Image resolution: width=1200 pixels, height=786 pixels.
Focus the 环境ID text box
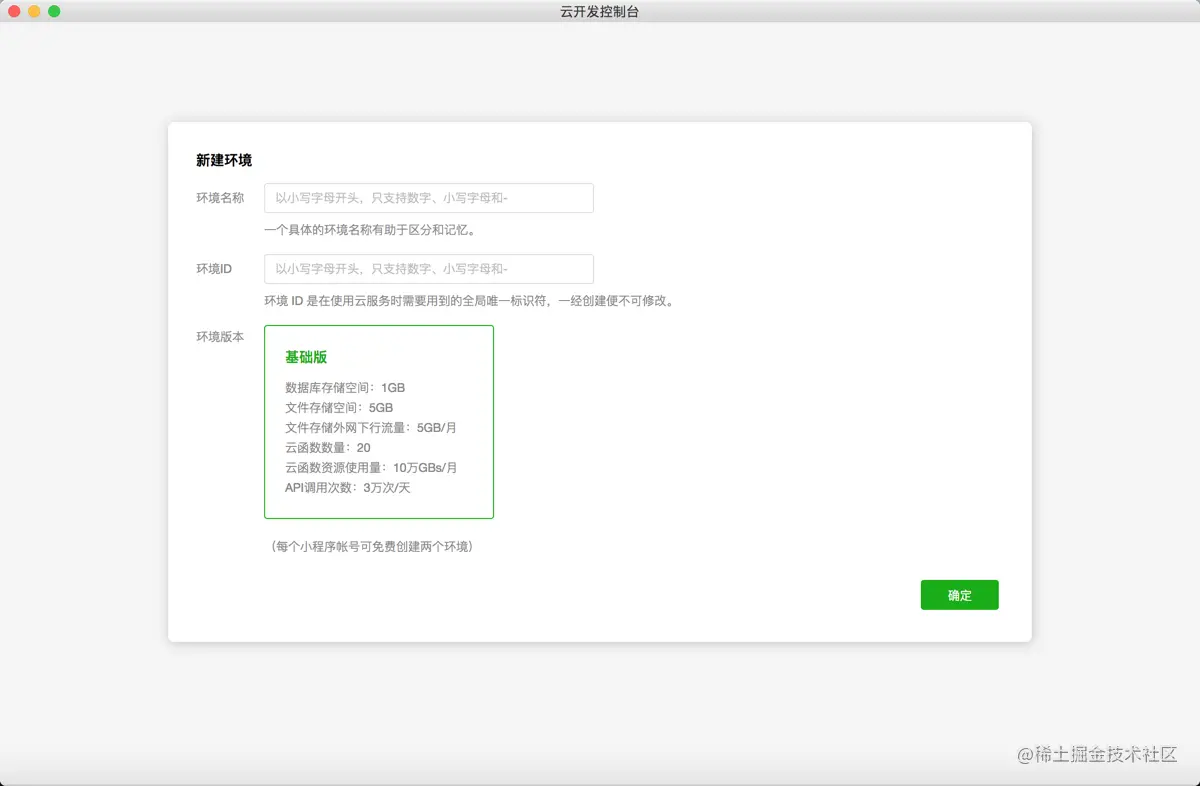(428, 269)
